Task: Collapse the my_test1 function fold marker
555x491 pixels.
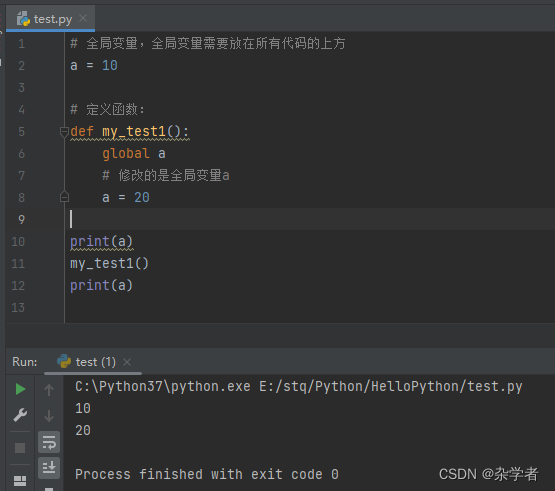Action: pos(64,132)
